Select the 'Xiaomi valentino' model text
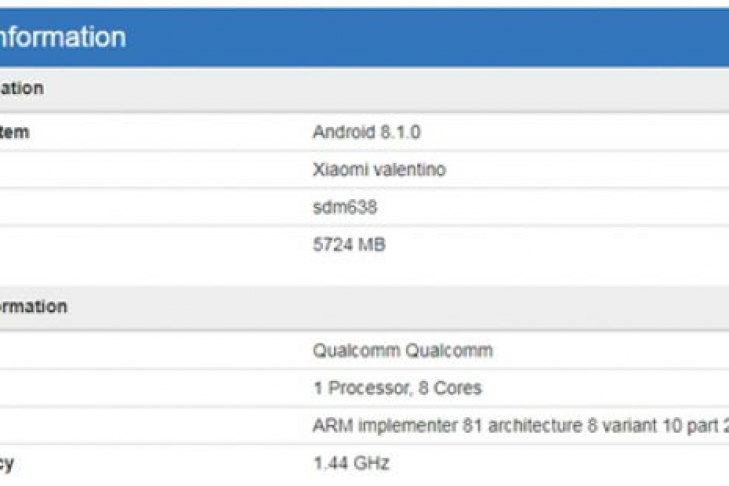 [378, 170]
